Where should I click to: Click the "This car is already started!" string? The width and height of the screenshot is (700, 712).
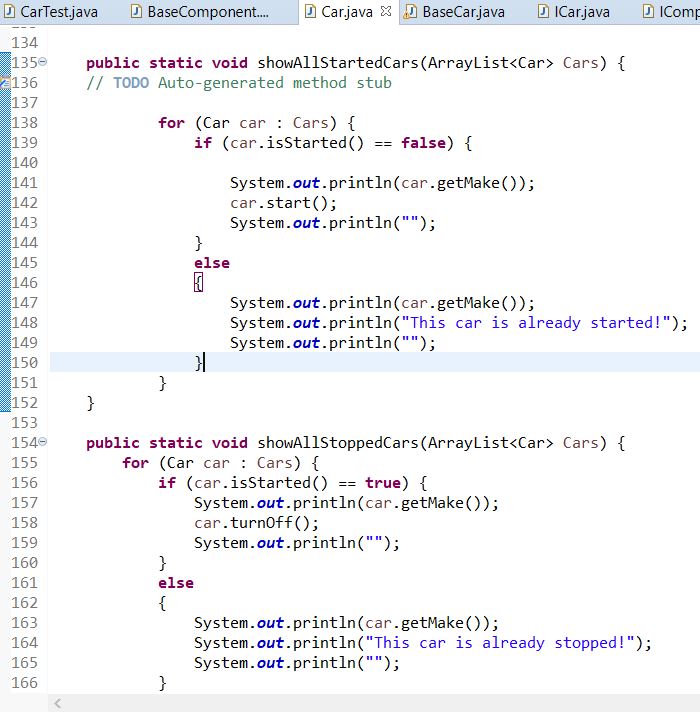pos(536,323)
